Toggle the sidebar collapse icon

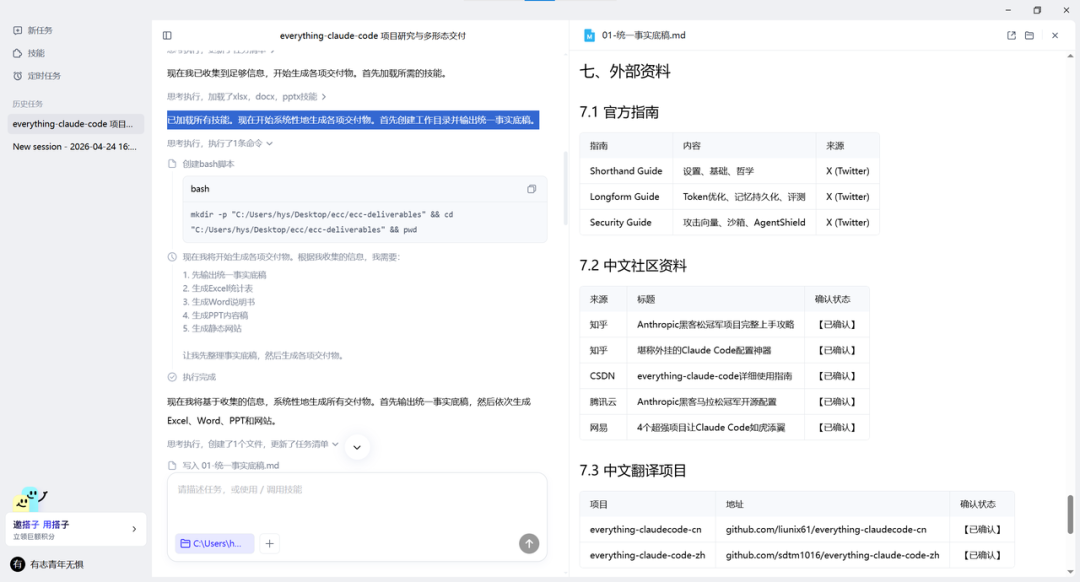(x=167, y=35)
